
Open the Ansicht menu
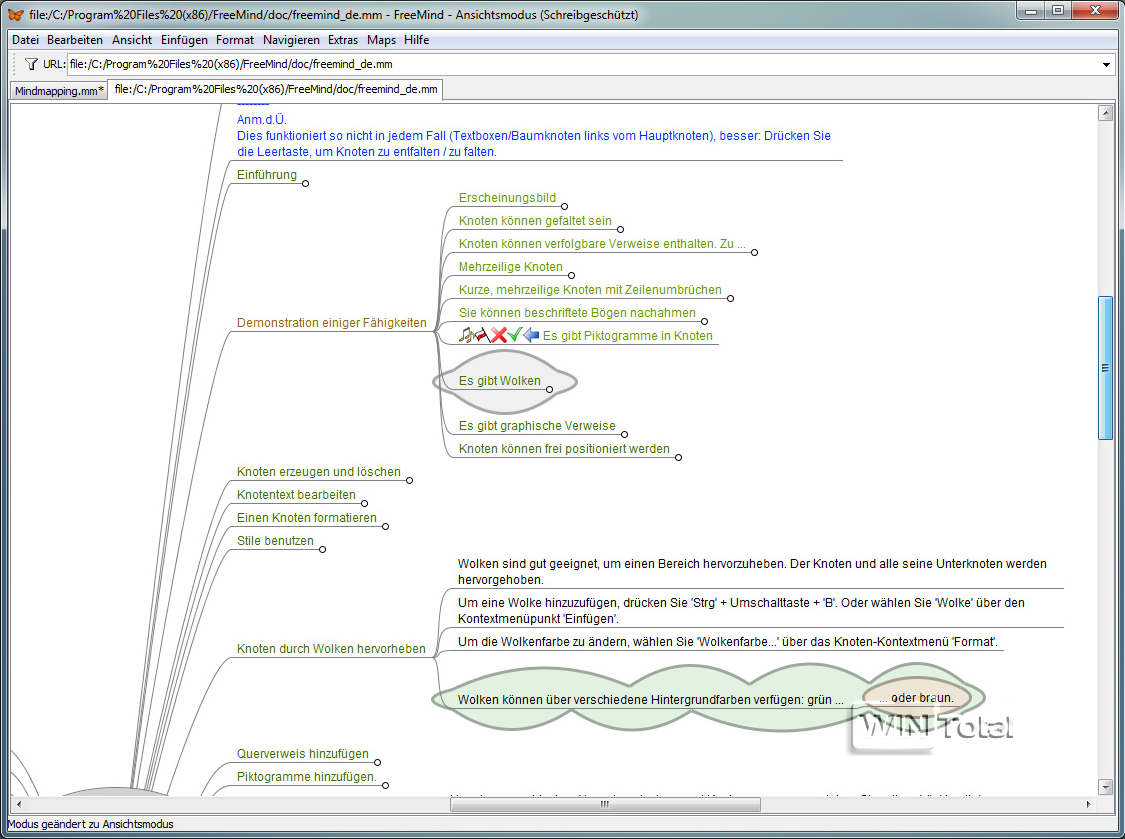(132, 40)
